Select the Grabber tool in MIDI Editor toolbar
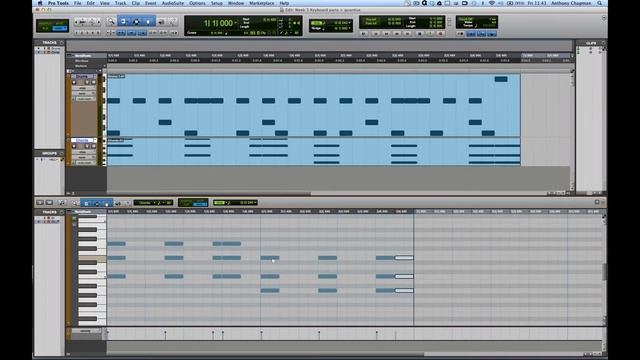This screenshot has height=360, width=640. [107, 203]
